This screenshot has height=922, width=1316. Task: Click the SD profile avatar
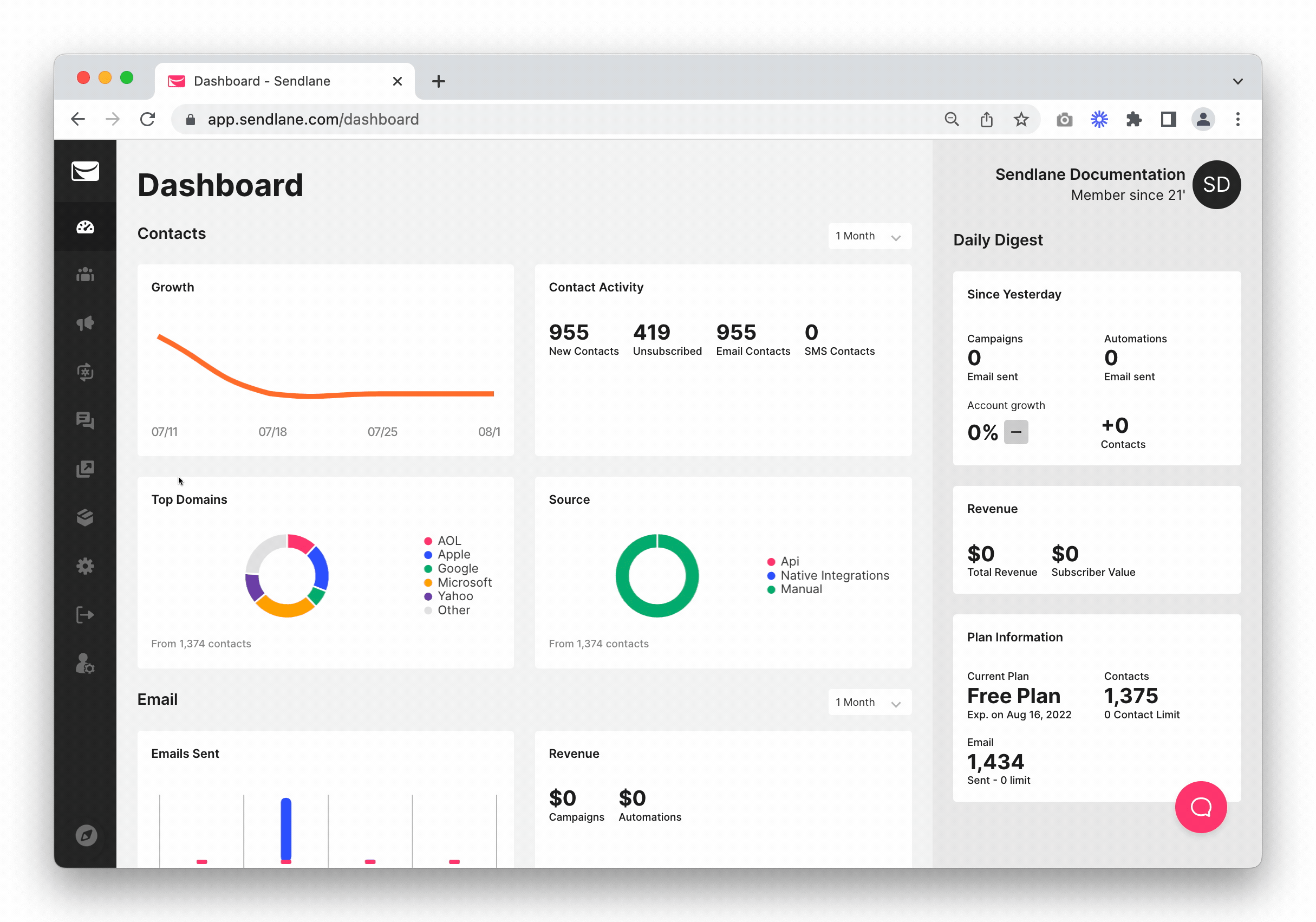tap(1216, 185)
